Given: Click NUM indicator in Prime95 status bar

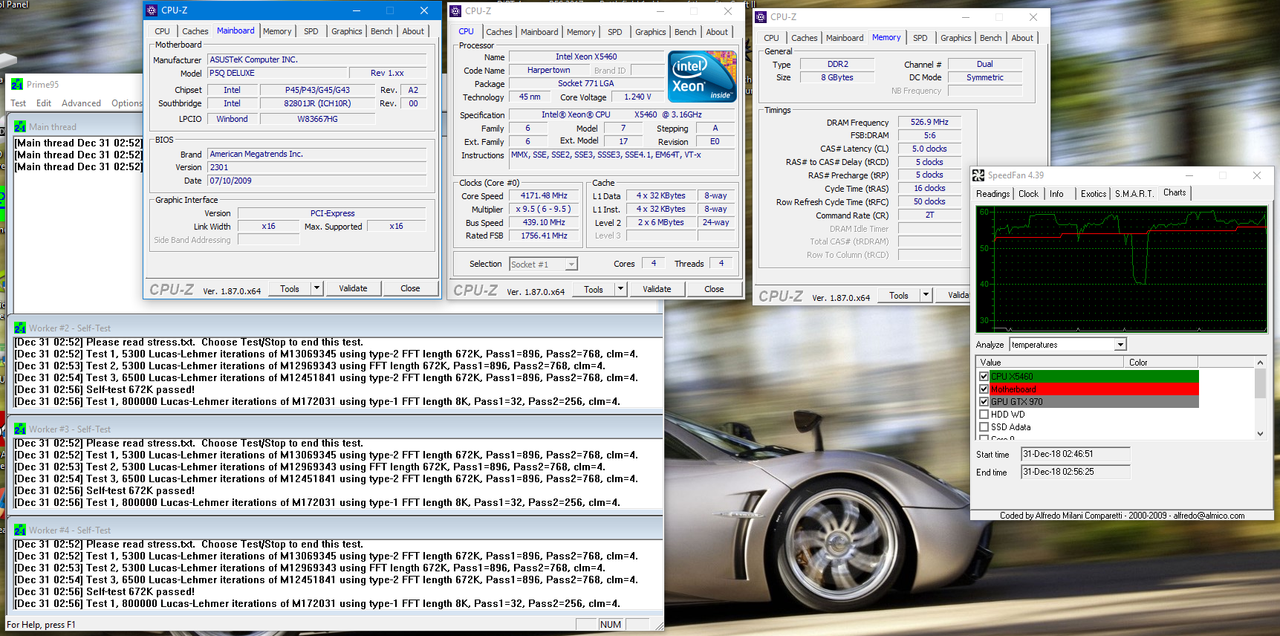Looking at the screenshot, I should 611,624.
